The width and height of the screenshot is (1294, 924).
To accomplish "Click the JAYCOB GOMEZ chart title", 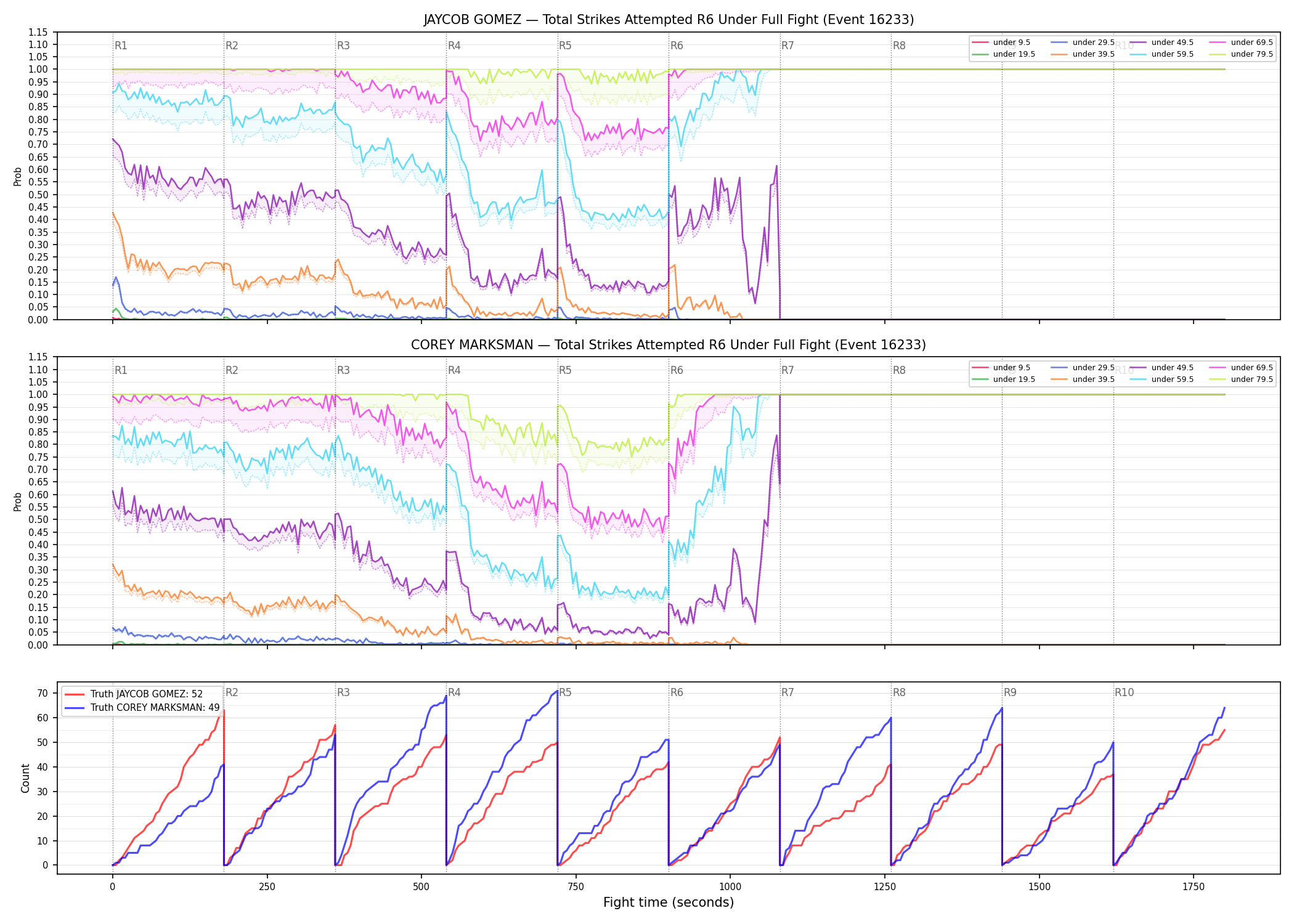I will (x=669, y=20).
